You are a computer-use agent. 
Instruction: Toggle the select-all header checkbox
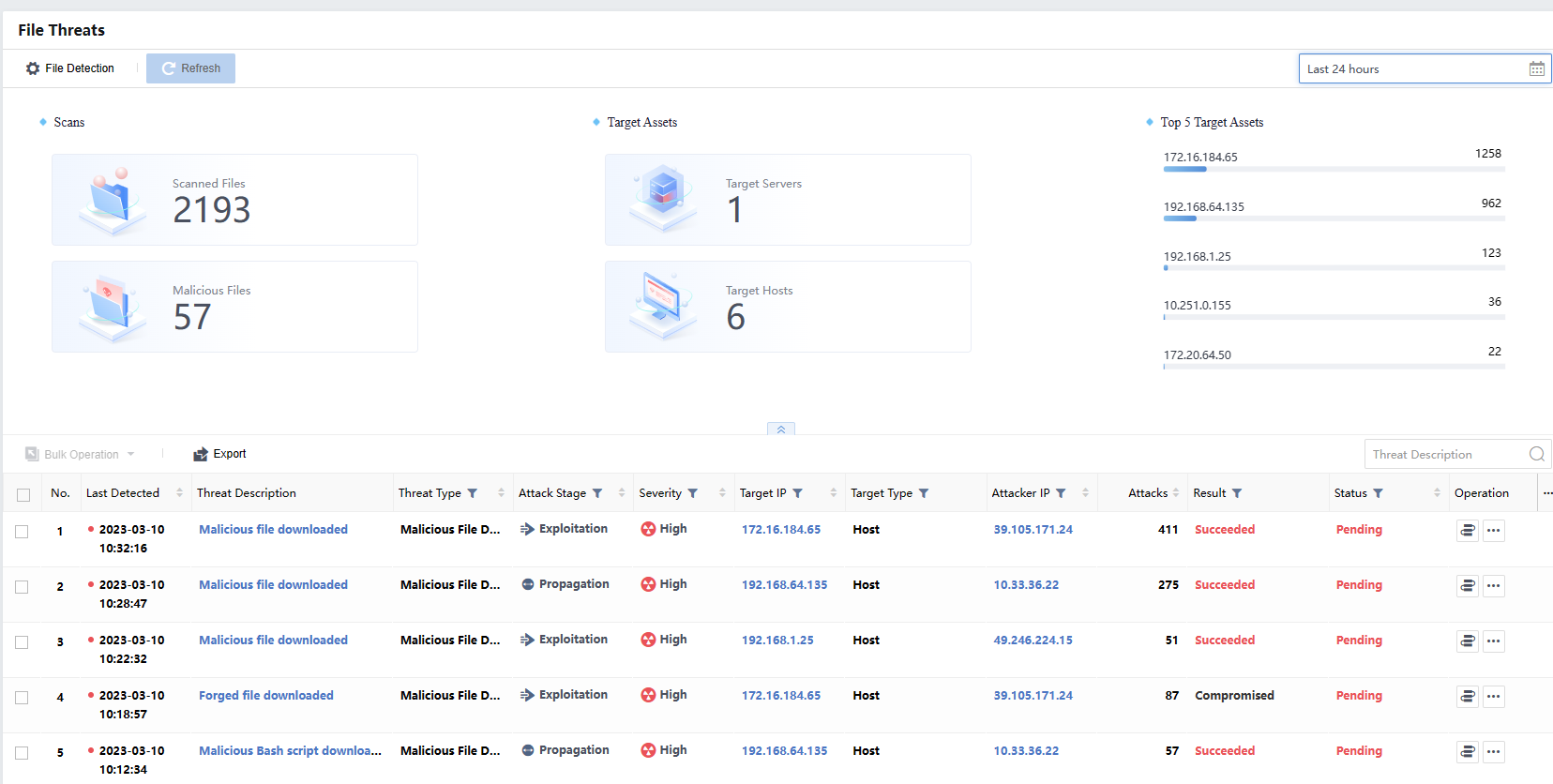[23, 494]
